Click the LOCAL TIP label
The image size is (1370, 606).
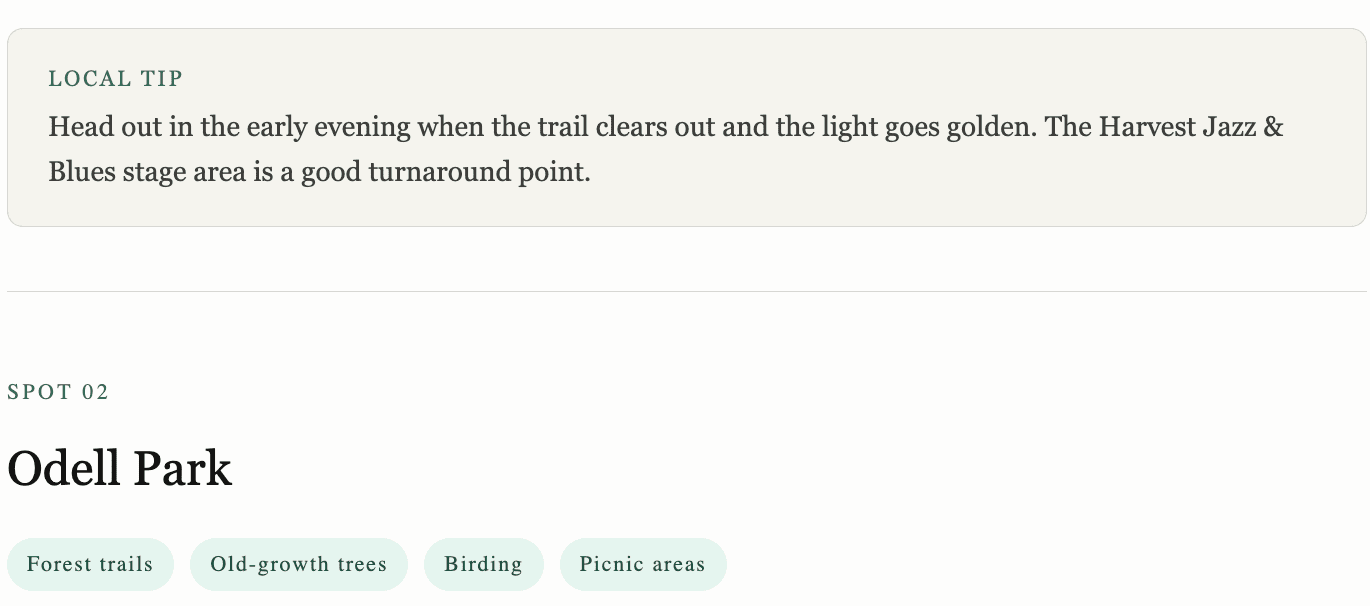click(116, 79)
